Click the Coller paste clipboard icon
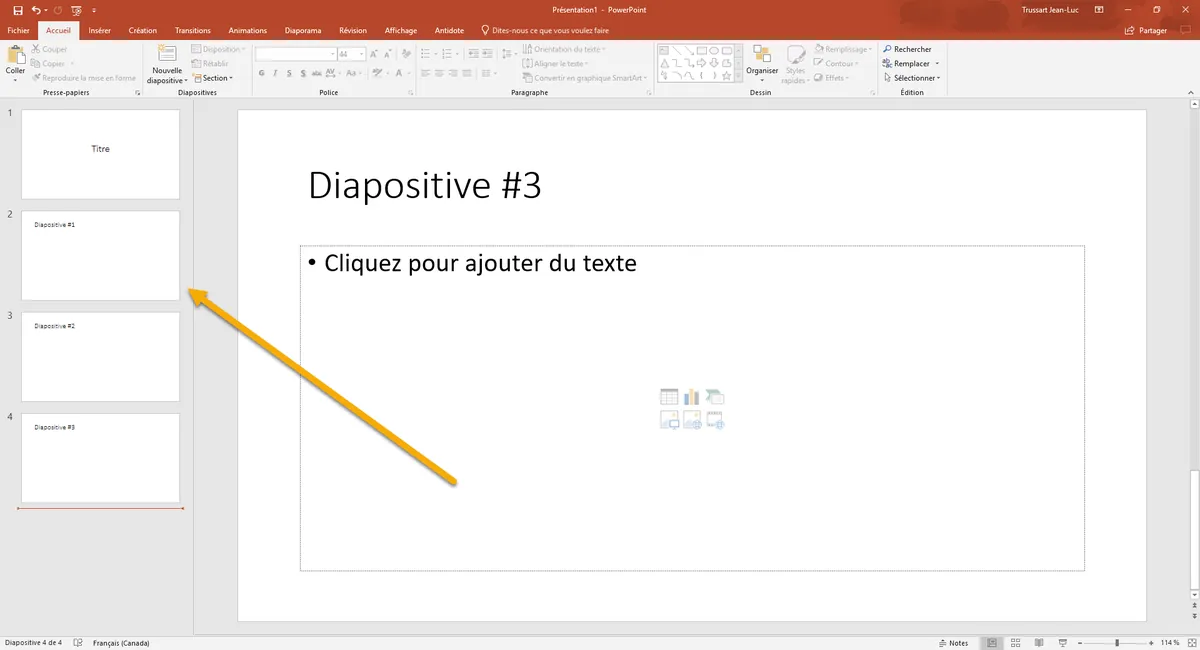This screenshot has width=1200, height=650. coord(16,55)
